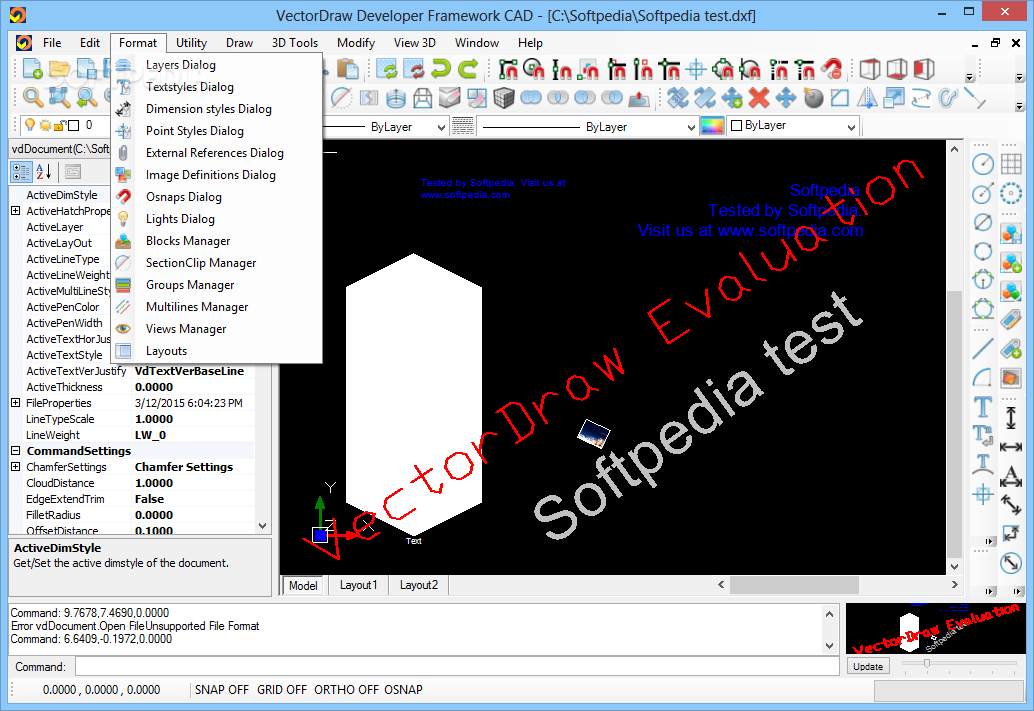Select the Model tab
1034x711 pixels.
(303, 585)
